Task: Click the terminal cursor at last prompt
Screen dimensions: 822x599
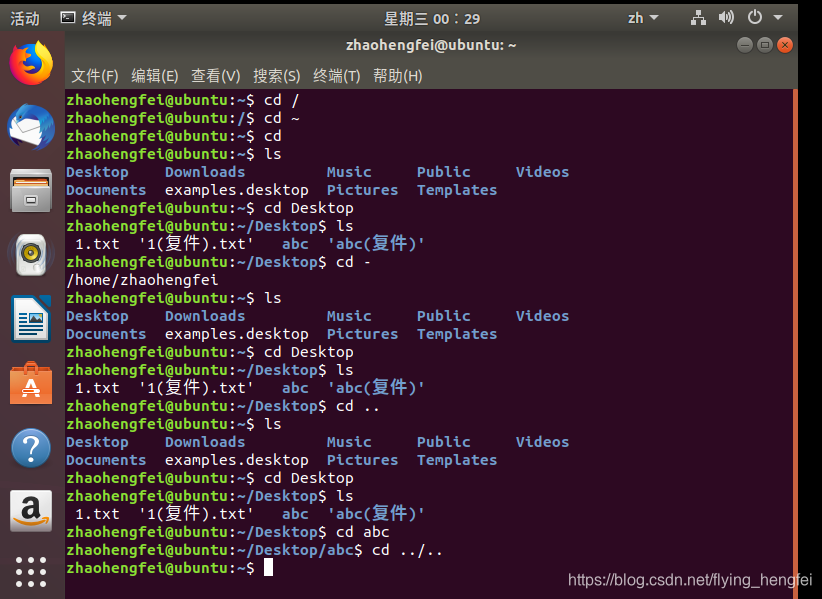Action: 268,568
